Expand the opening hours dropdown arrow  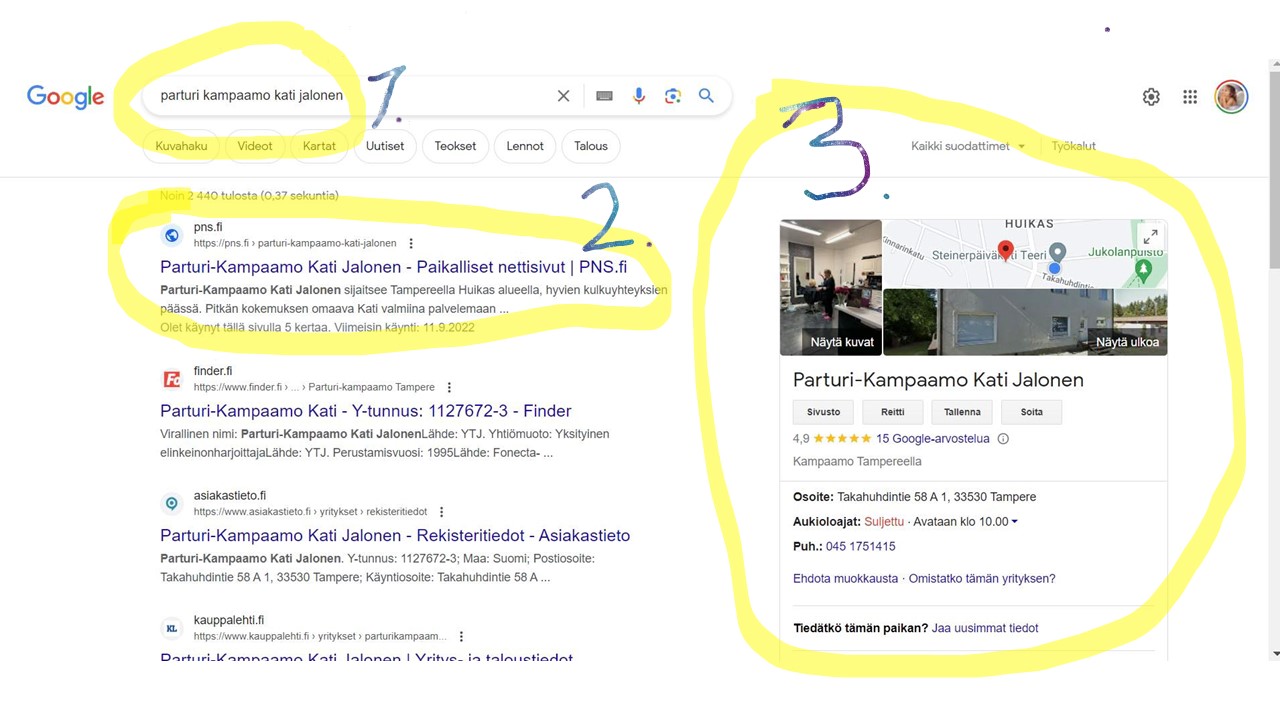point(1014,522)
